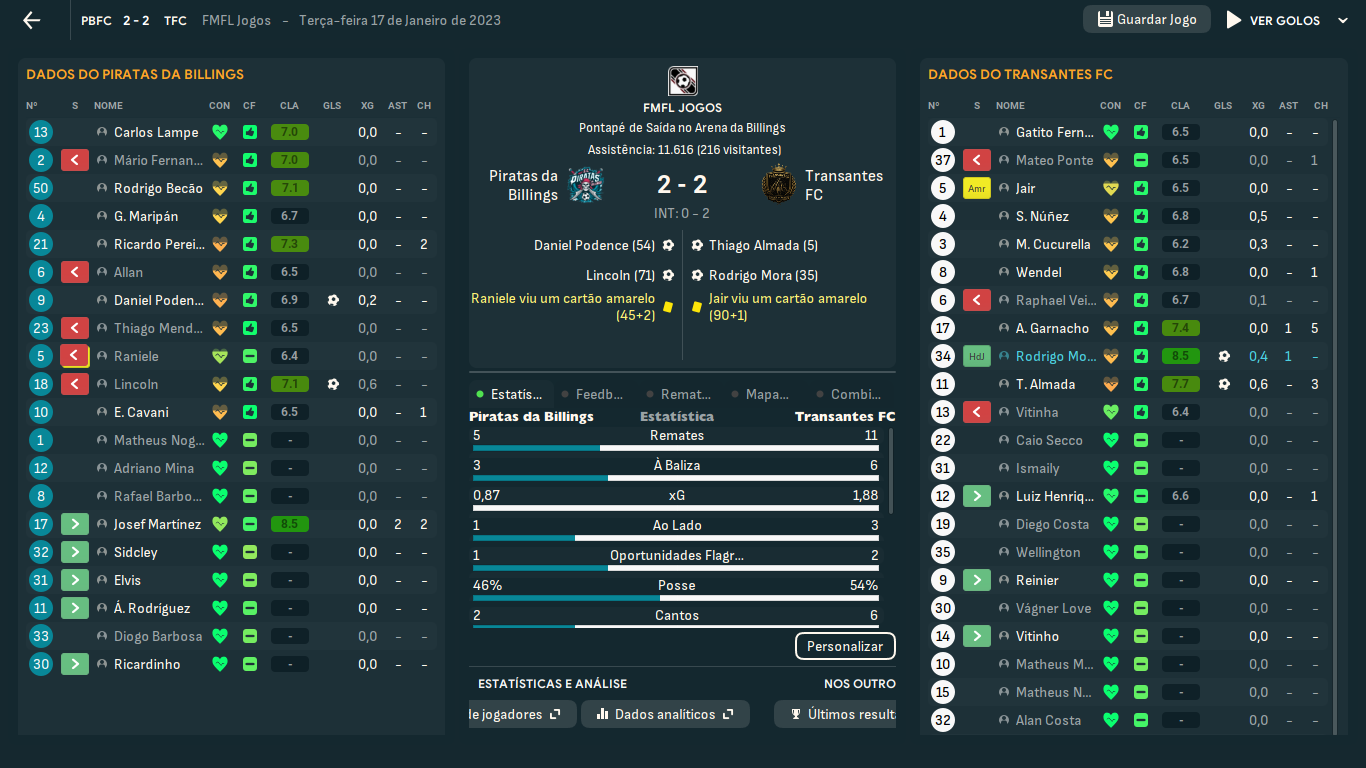This screenshot has width=1366, height=768.
Task: Select the Mapa tab
Action: click(x=766, y=395)
